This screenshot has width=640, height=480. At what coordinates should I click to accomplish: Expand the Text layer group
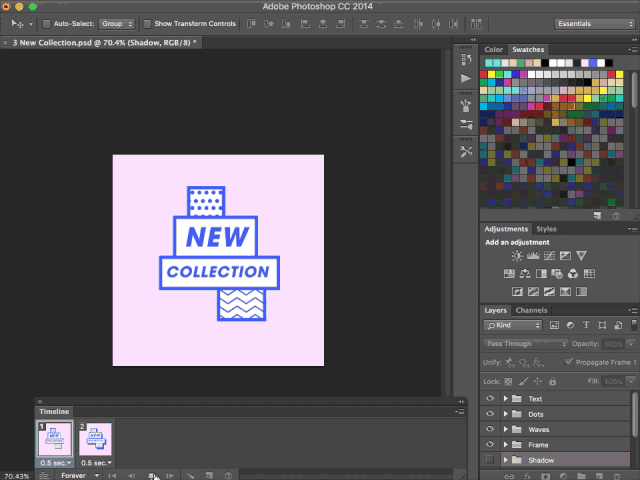(506, 398)
